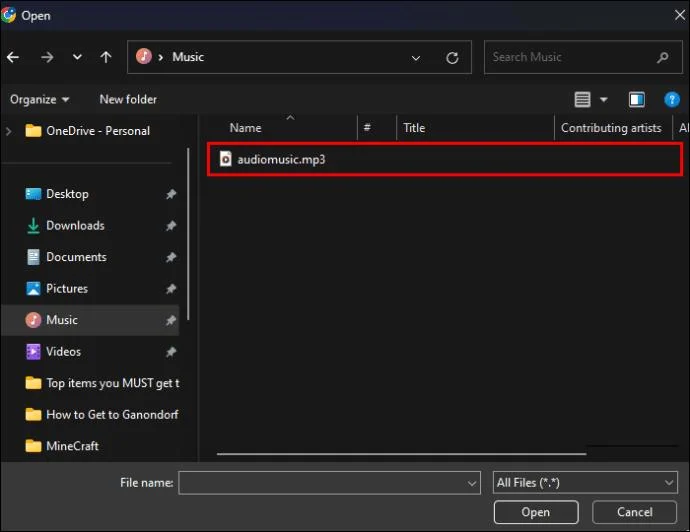Select Music in the sidebar
The image size is (690, 532).
(91, 320)
